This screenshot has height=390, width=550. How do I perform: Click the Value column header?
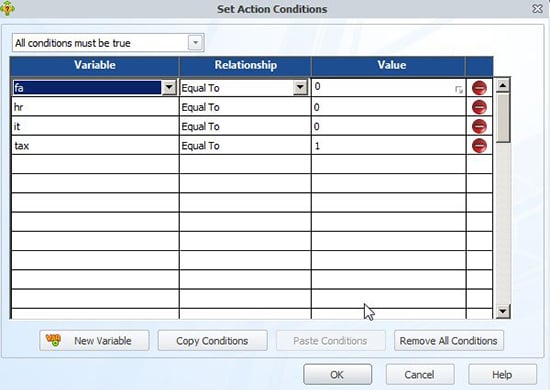point(388,66)
